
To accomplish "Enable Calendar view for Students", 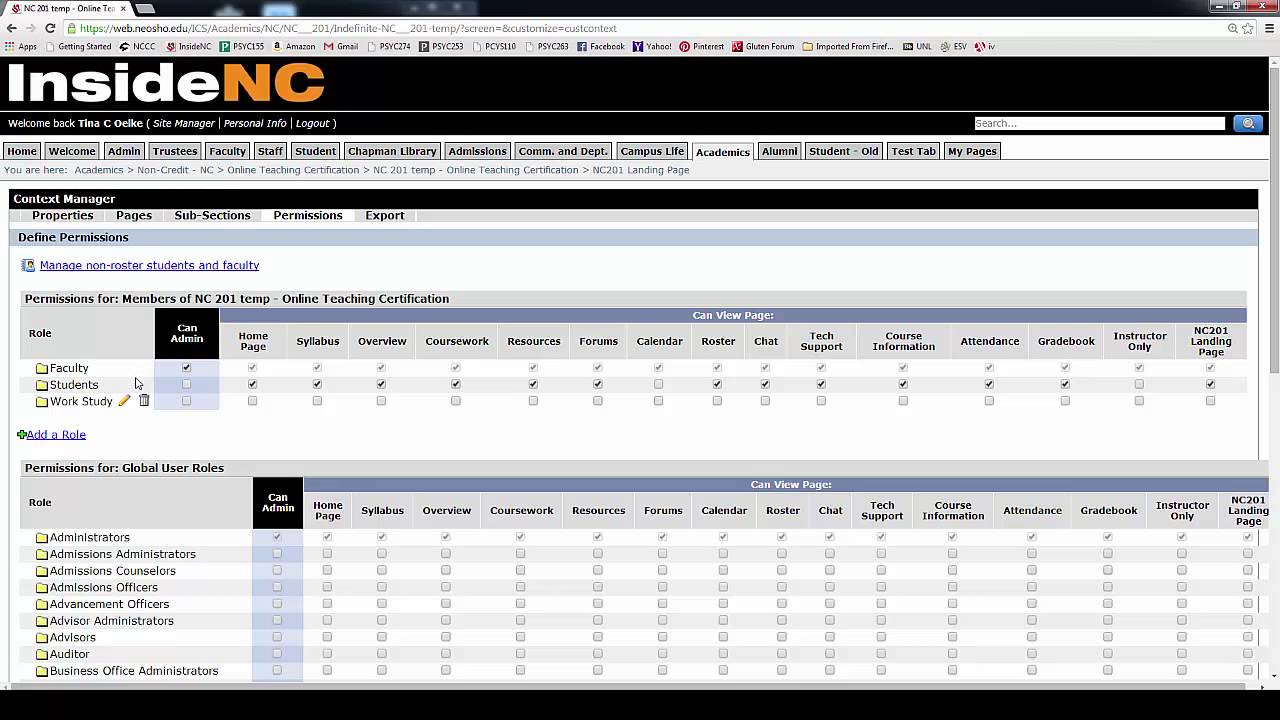I will [x=658, y=384].
